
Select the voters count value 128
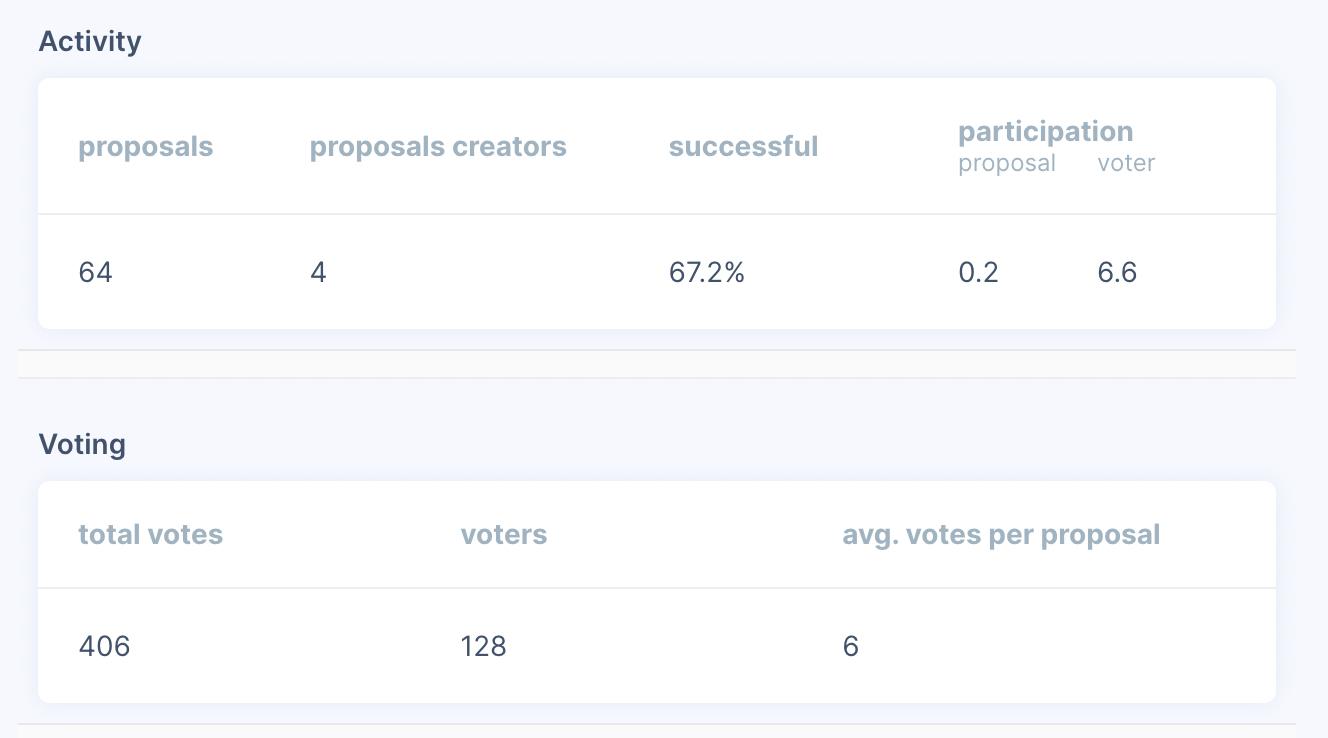pos(483,647)
